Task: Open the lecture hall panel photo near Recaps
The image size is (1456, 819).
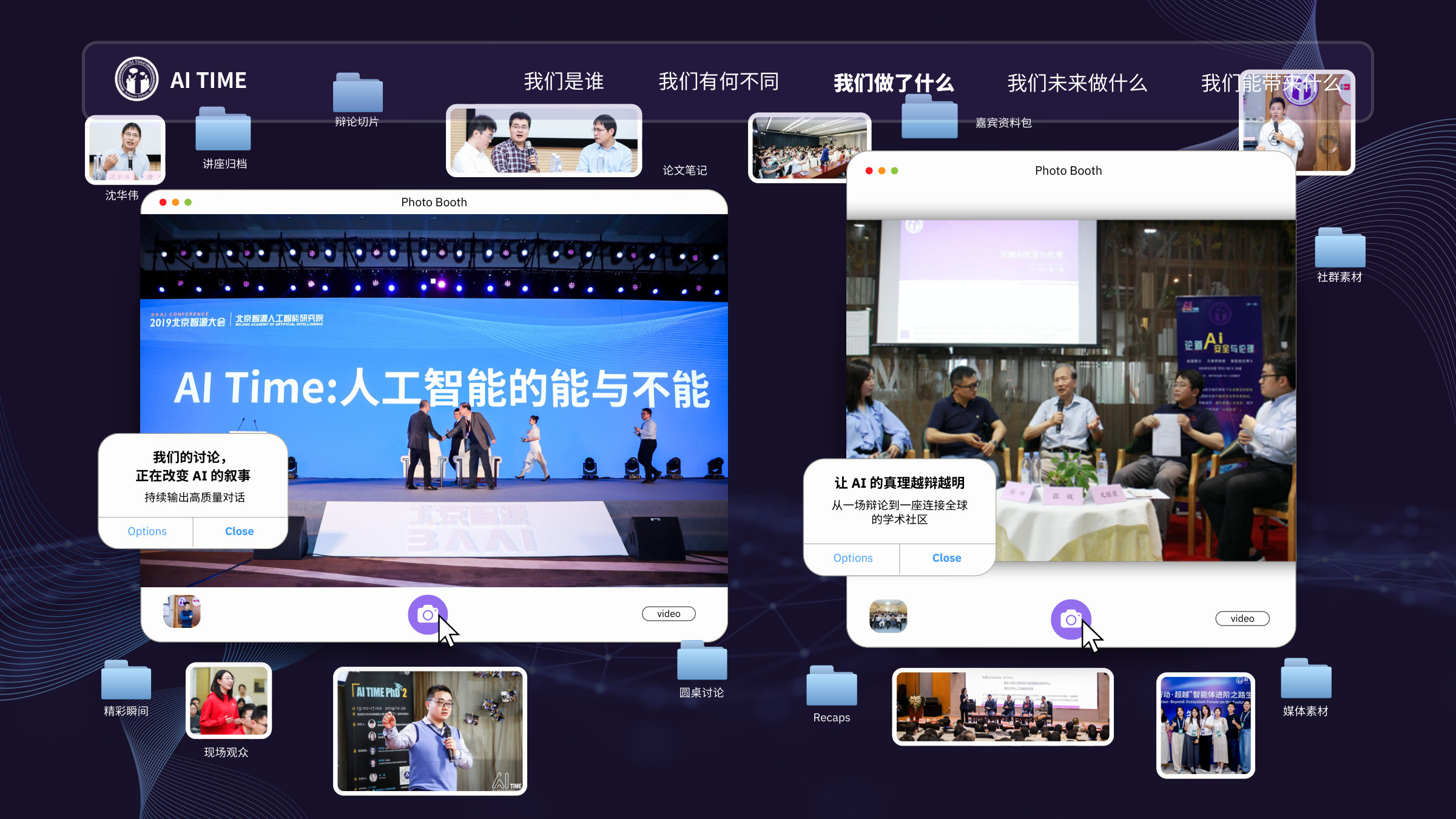Action: coord(1003,707)
